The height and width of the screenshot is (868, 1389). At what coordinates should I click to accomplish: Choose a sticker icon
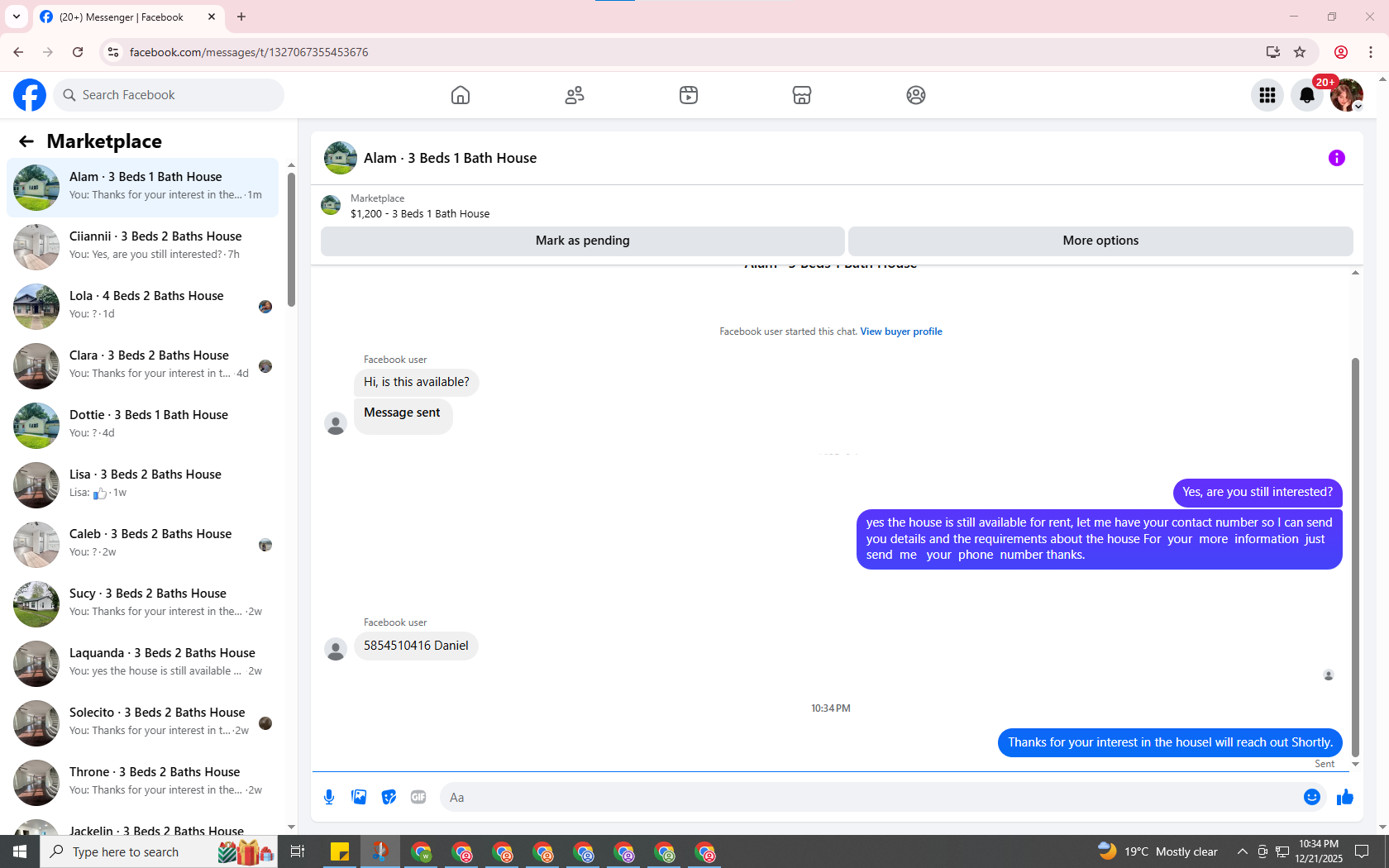point(389,797)
